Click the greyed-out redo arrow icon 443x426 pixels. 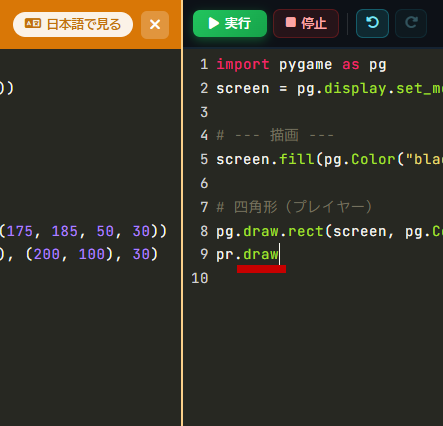(411, 23)
